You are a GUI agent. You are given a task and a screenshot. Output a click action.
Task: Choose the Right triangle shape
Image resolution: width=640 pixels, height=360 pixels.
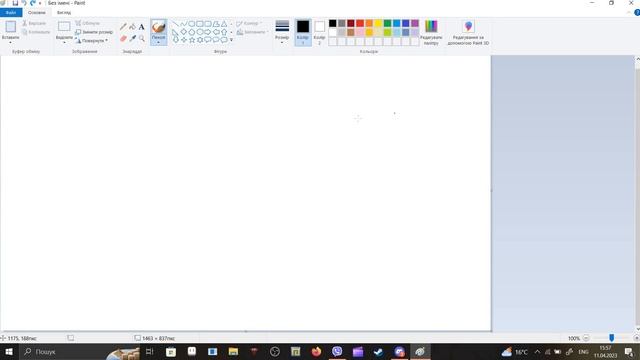(176, 32)
